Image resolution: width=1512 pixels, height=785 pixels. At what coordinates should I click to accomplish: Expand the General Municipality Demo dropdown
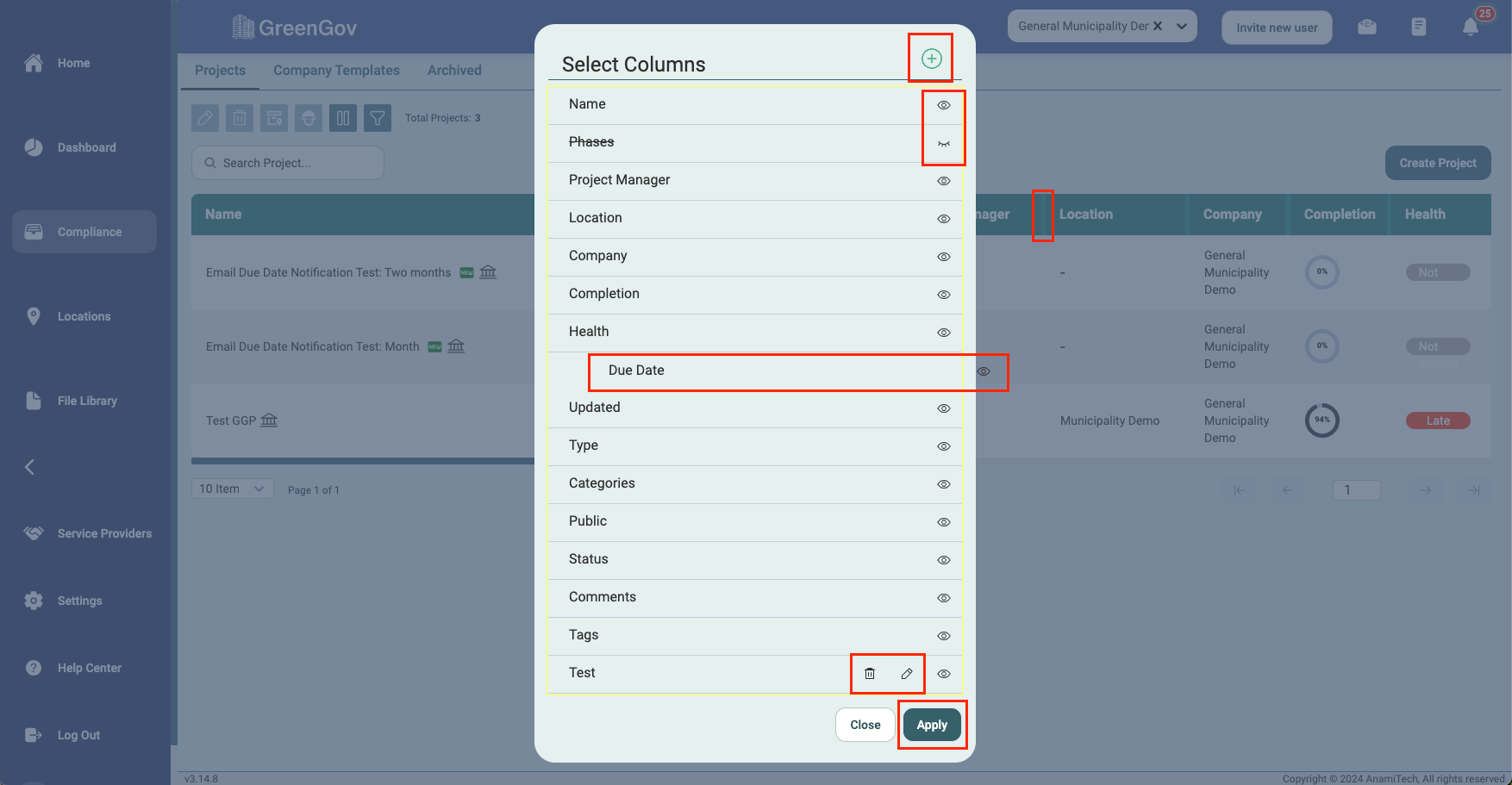tap(1182, 26)
